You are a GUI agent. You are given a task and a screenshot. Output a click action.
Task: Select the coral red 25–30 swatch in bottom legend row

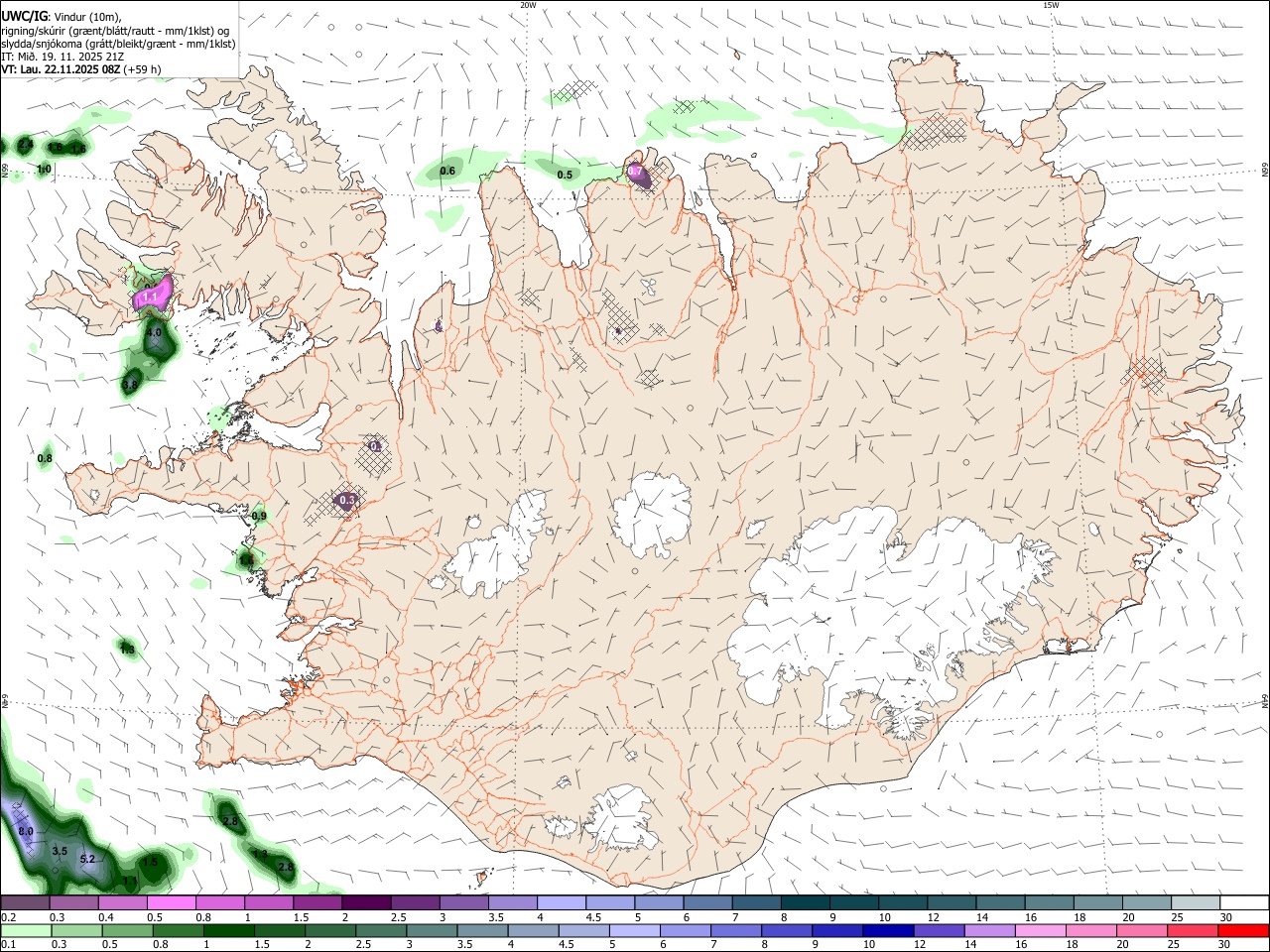tap(1194, 930)
